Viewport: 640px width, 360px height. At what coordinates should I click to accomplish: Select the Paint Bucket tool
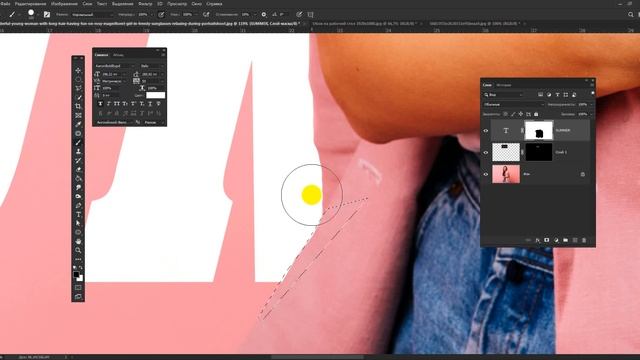(x=78, y=178)
